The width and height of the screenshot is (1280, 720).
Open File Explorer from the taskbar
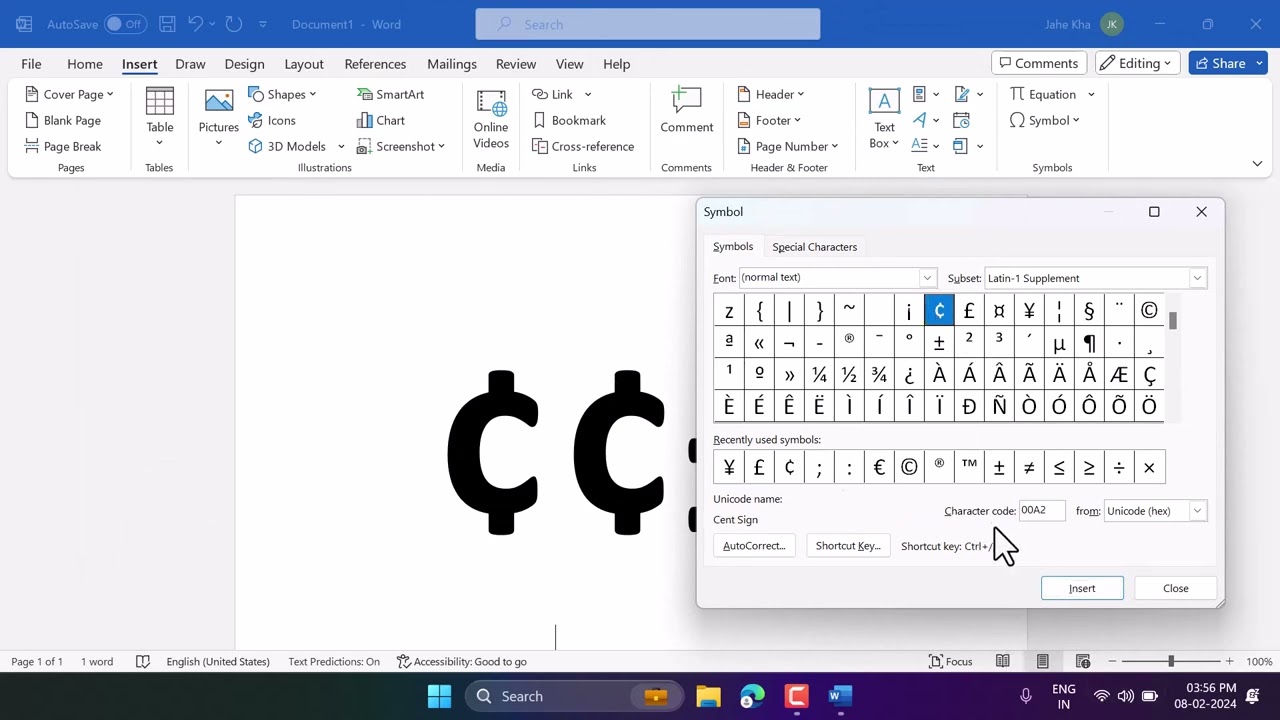pos(708,696)
